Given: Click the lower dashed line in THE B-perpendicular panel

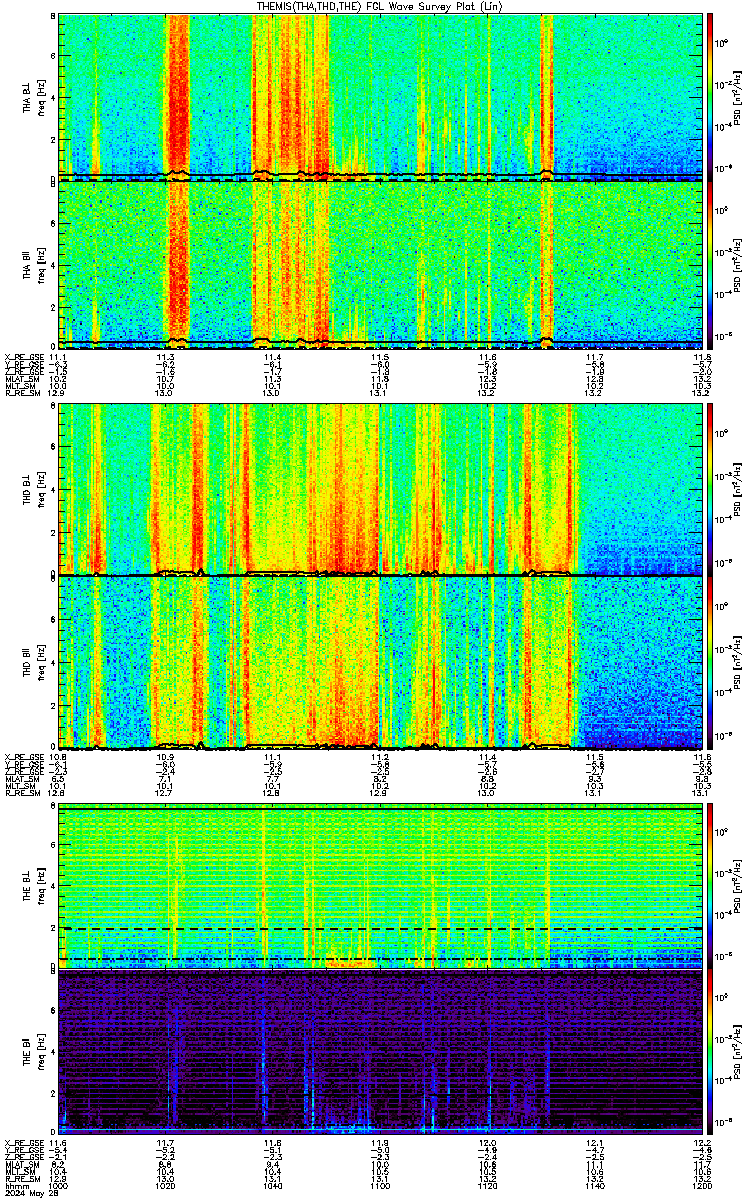Looking at the screenshot, I should tap(380, 959).
